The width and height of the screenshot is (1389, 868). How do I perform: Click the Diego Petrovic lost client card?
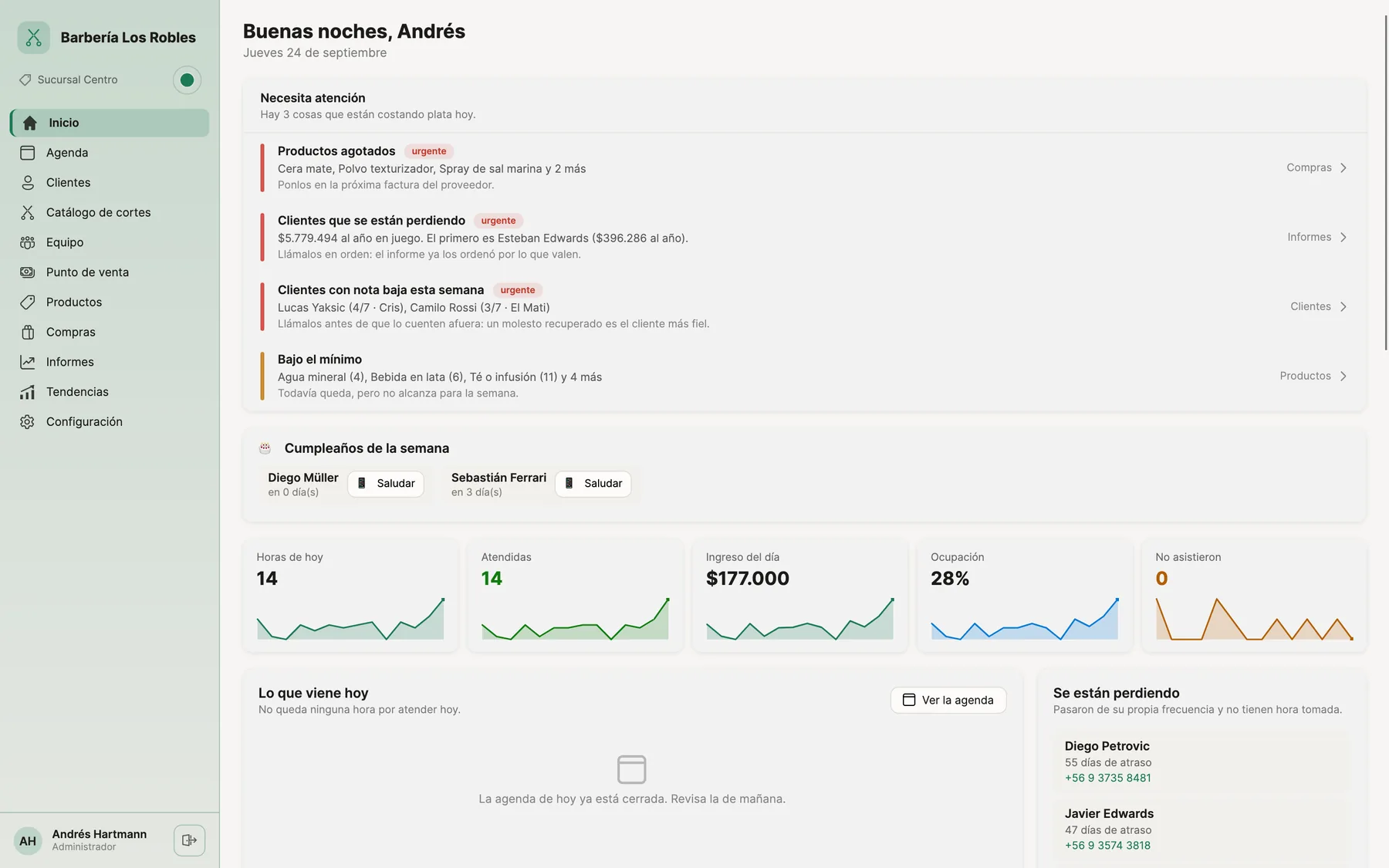pos(1201,762)
